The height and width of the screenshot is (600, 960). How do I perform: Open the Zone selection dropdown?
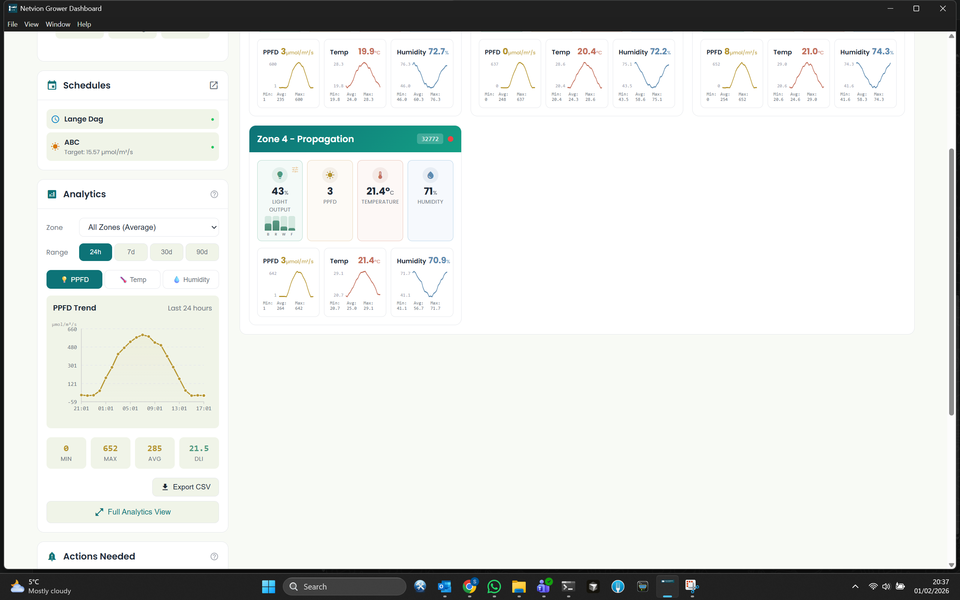click(x=148, y=227)
